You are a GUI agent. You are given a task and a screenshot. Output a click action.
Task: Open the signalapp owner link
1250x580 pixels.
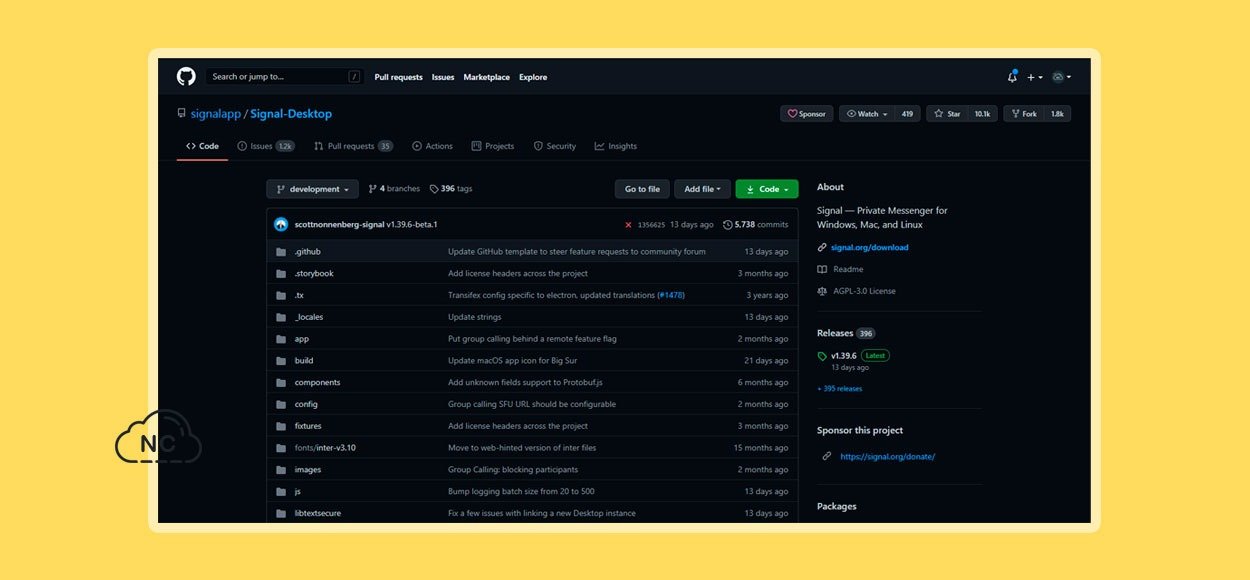(x=216, y=114)
